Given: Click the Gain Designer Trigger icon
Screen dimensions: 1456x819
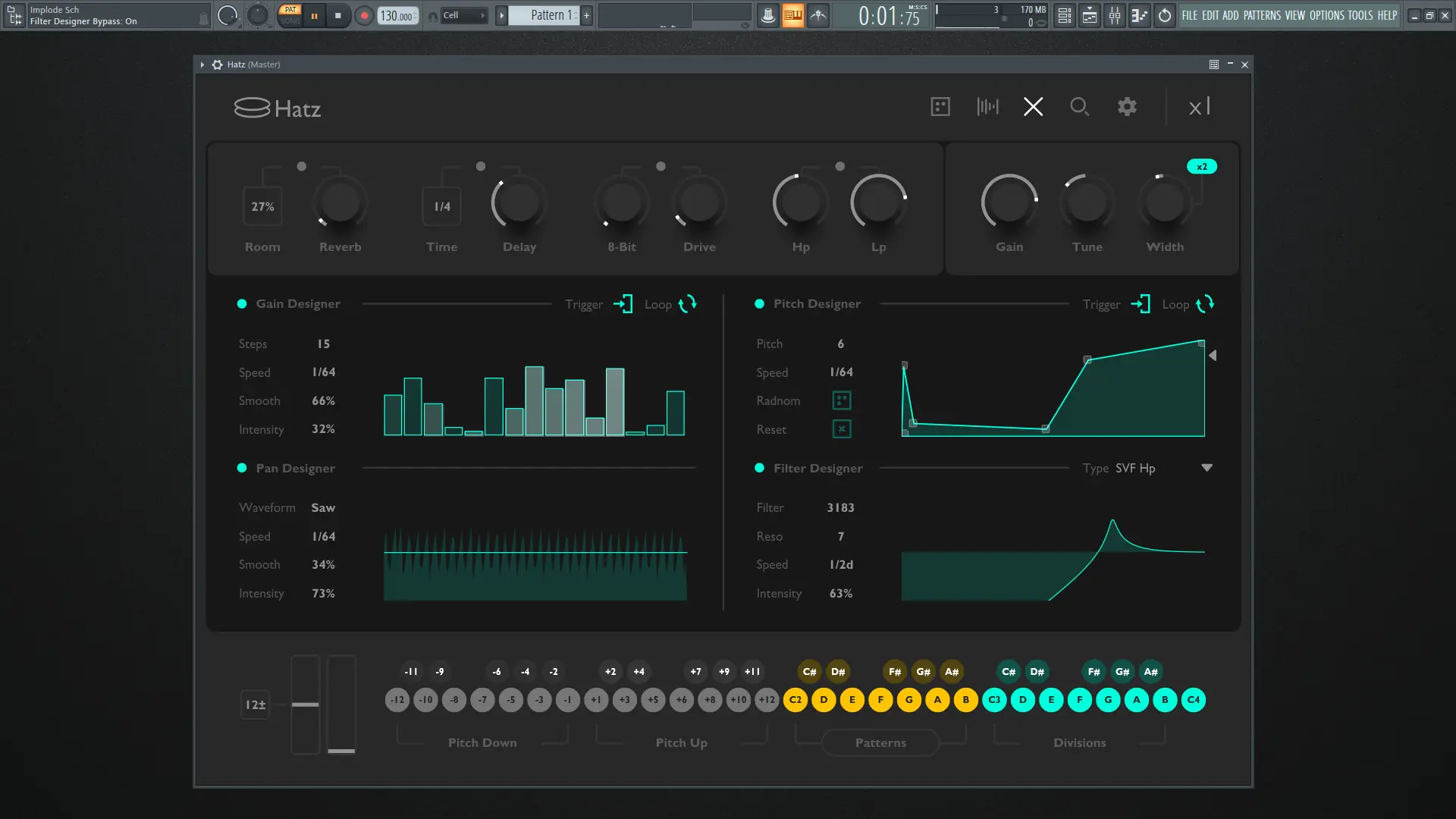Looking at the screenshot, I should click(x=623, y=304).
